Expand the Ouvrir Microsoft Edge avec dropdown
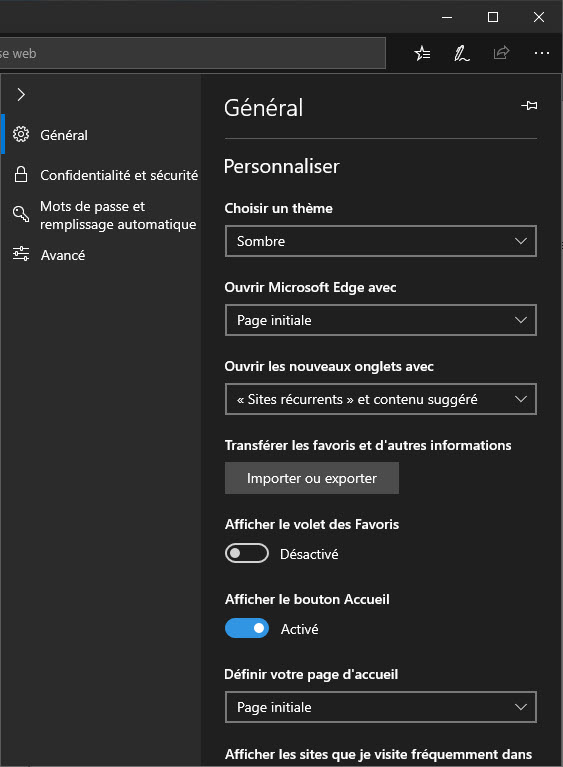Viewport: 563px width, 767px height. pyautogui.click(x=381, y=320)
